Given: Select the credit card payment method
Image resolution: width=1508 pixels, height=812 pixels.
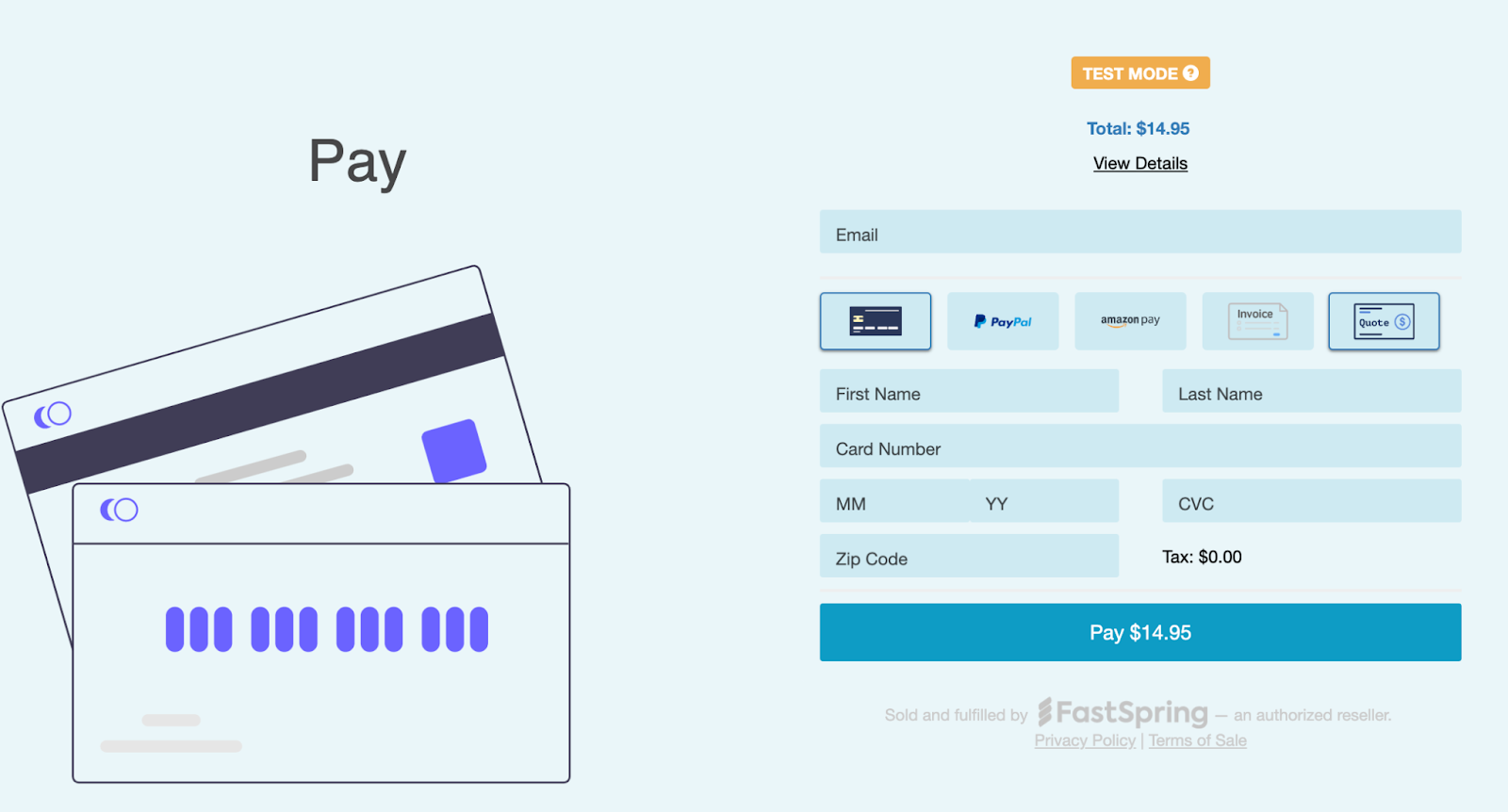Looking at the screenshot, I should (876, 321).
